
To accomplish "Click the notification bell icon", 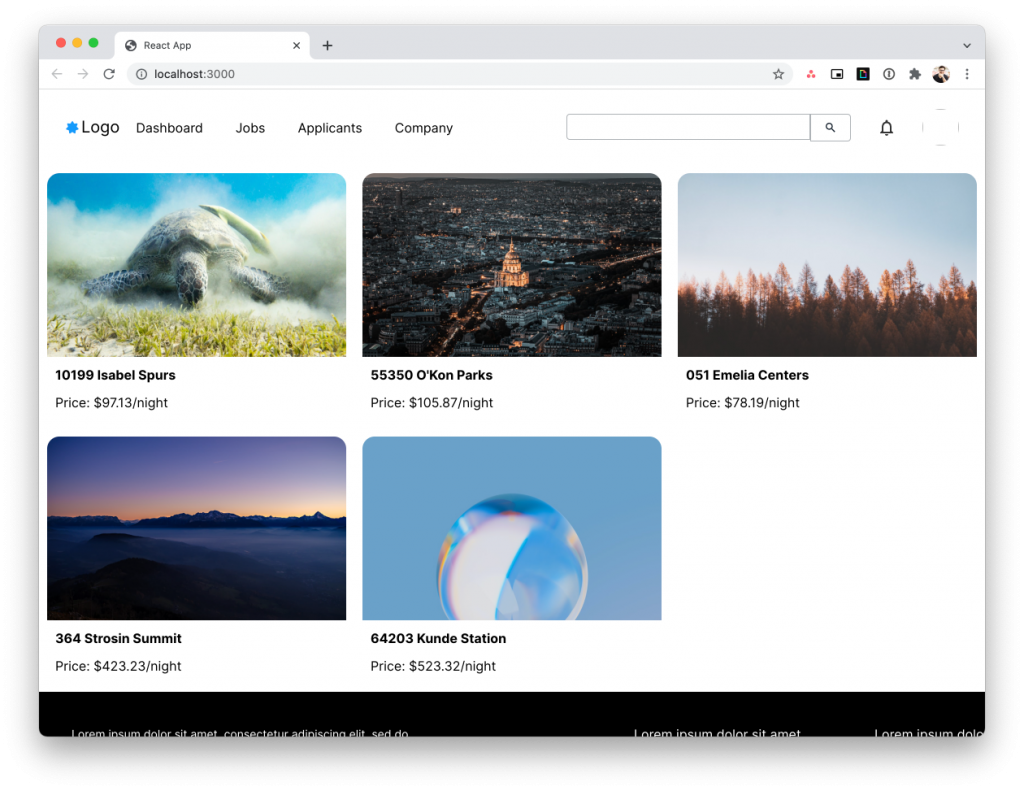I will point(886,127).
